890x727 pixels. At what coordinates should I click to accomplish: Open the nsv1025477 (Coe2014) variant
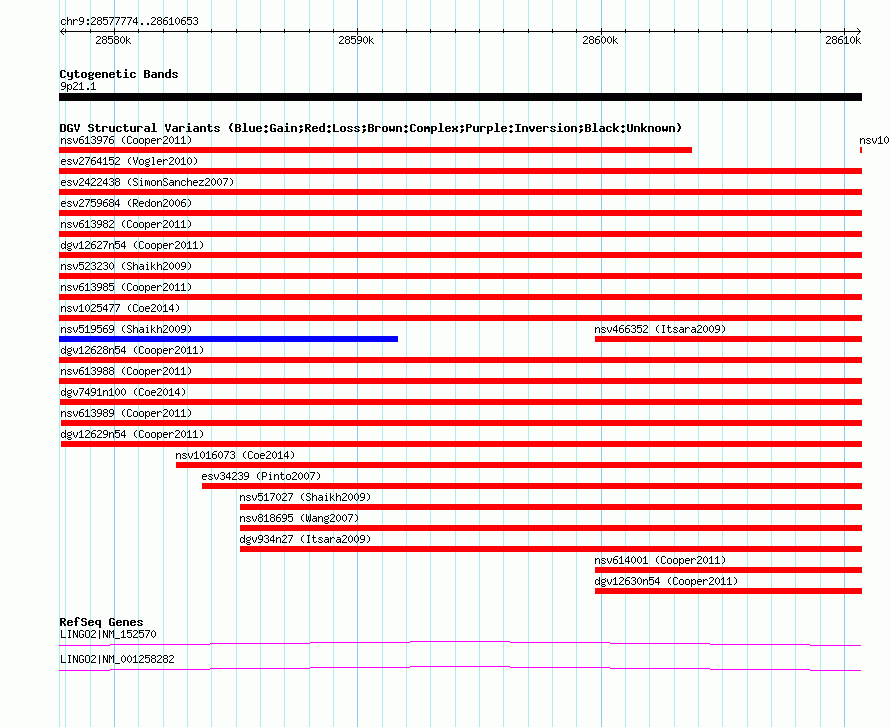point(120,308)
